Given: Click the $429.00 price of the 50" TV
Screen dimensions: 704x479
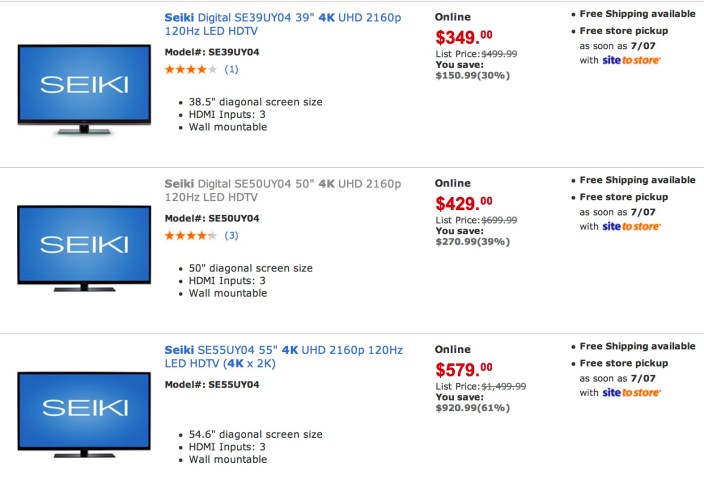Looking at the screenshot, I should pyautogui.click(x=464, y=204).
